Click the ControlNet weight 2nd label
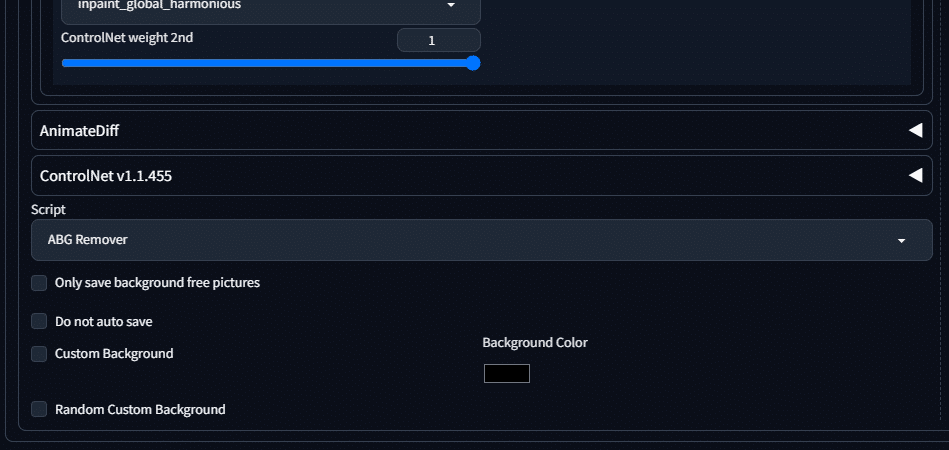This screenshot has width=949, height=450. [x=127, y=38]
